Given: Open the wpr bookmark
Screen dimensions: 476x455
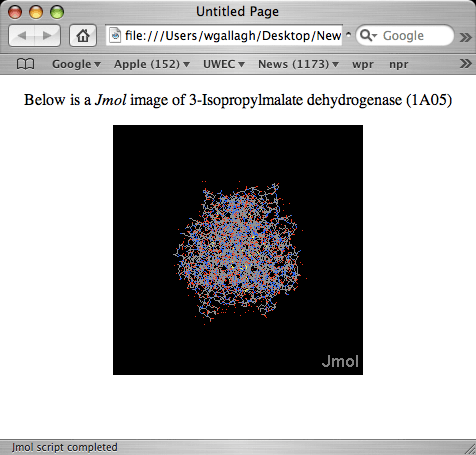Looking at the screenshot, I should (x=363, y=64).
